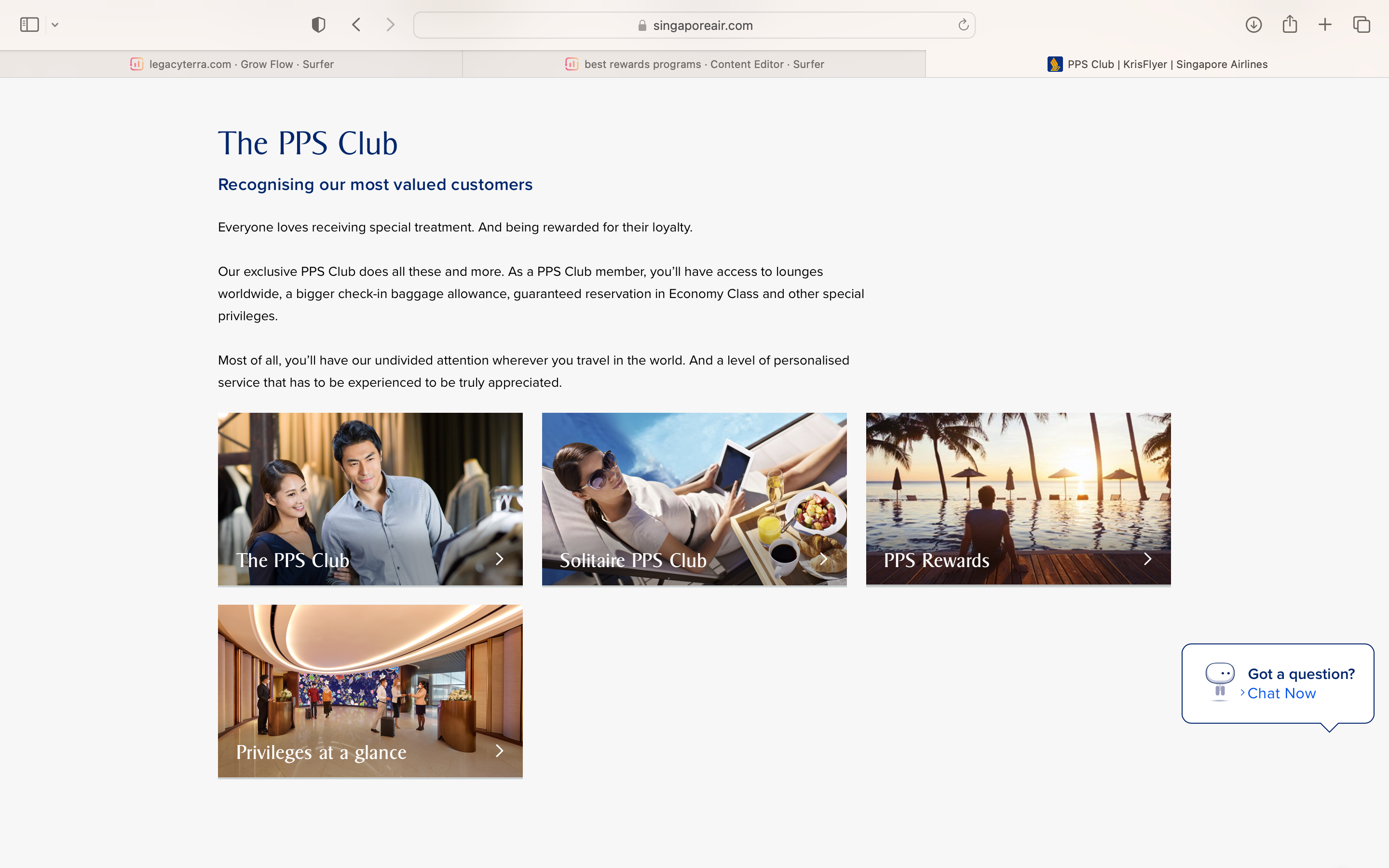Click the arrow on PPS Rewards card
1389x868 pixels.
1147,559
